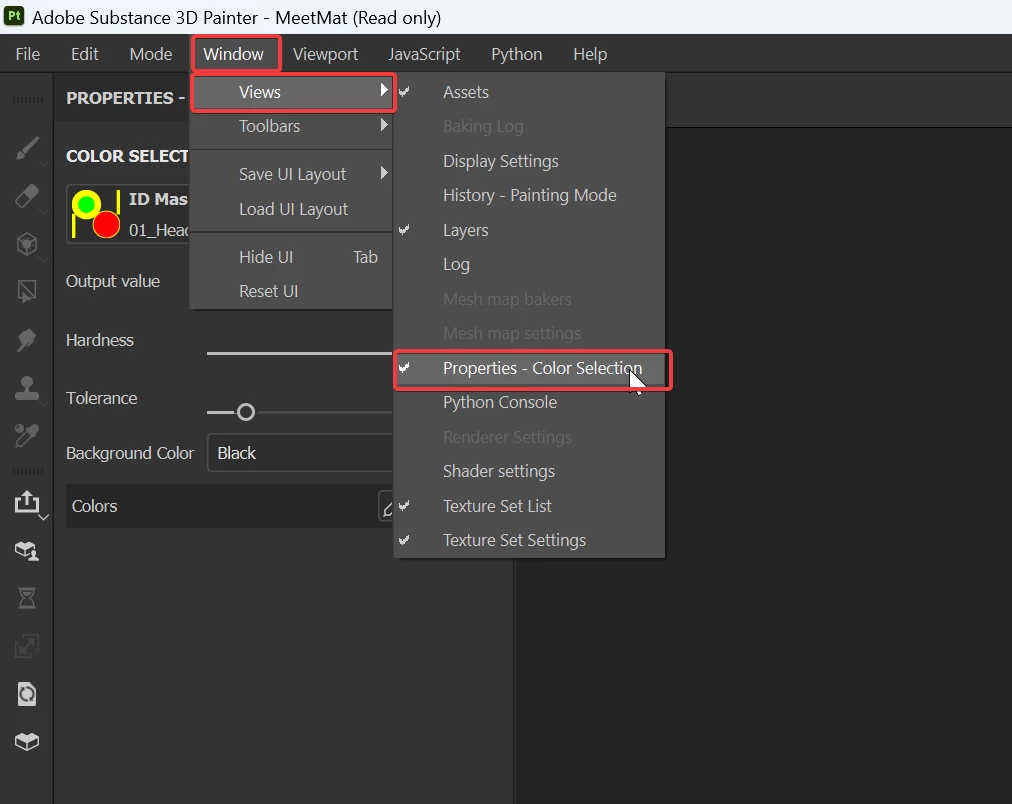Image resolution: width=1012 pixels, height=804 pixels.
Task: Uncheck the Texture Set List view
Action: (x=529, y=507)
